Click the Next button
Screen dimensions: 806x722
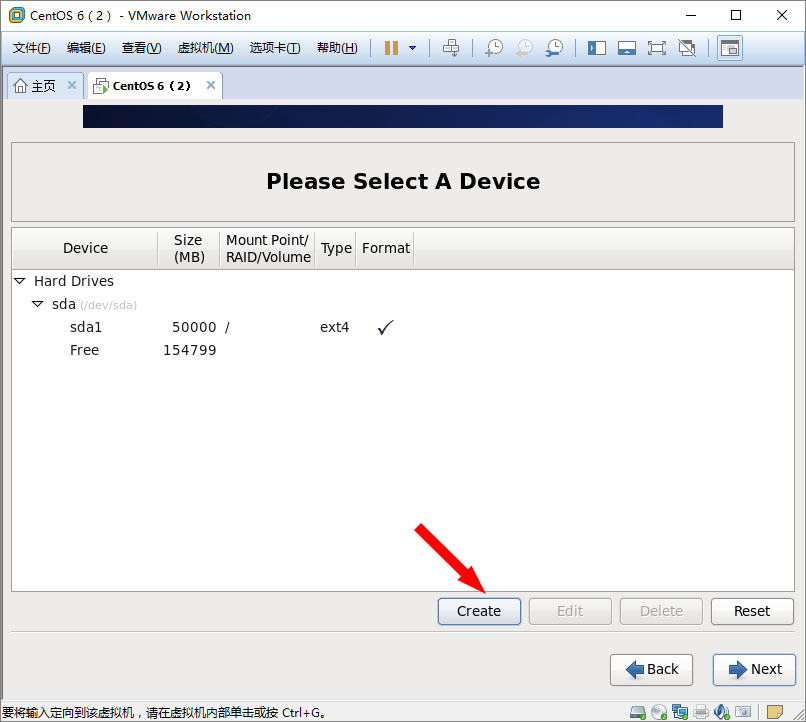click(754, 669)
